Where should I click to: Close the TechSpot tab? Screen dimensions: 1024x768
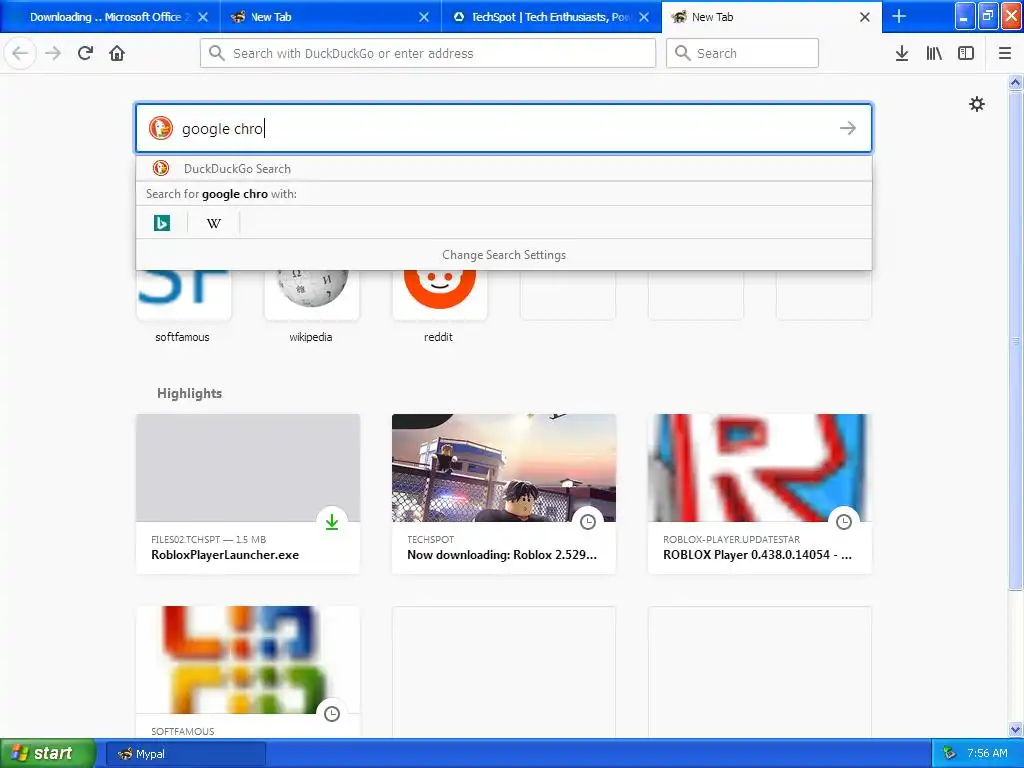(644, 17)
